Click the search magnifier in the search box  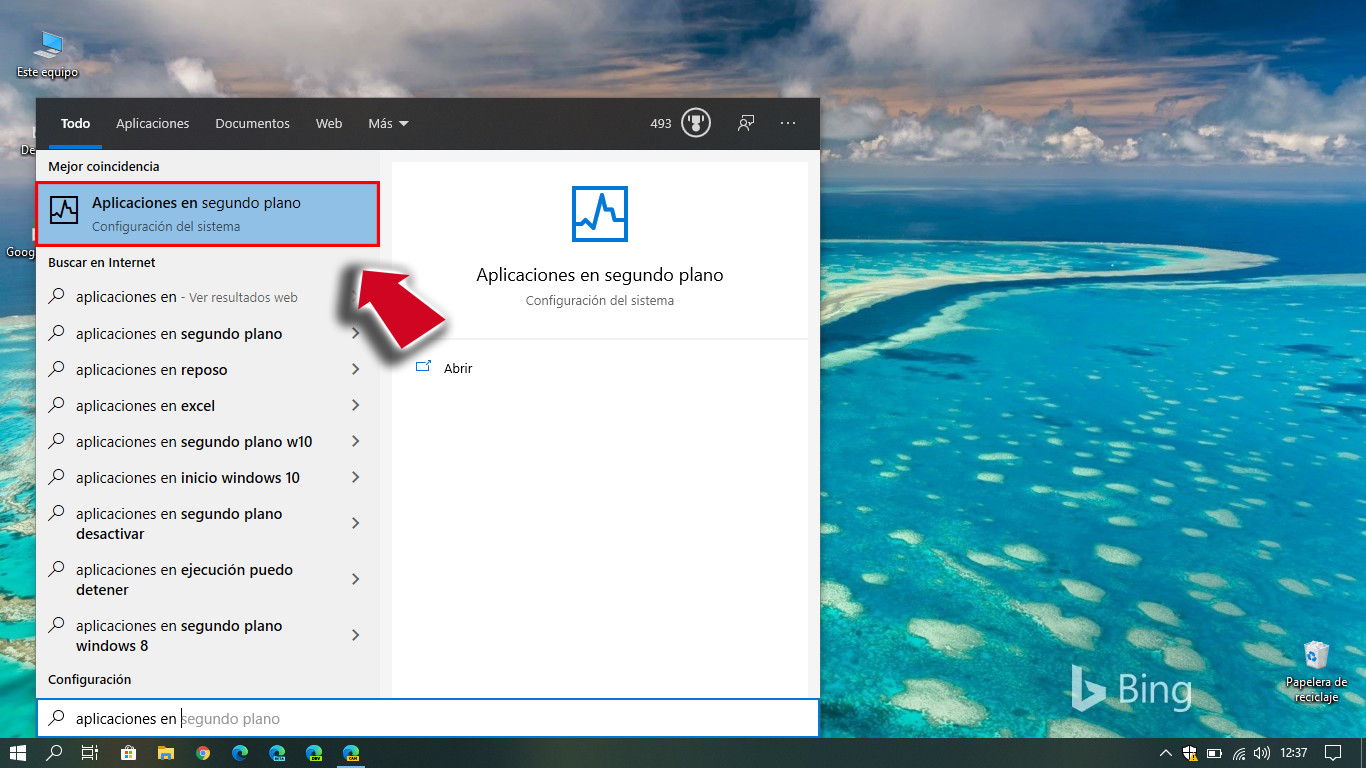(x=58, y=718)
